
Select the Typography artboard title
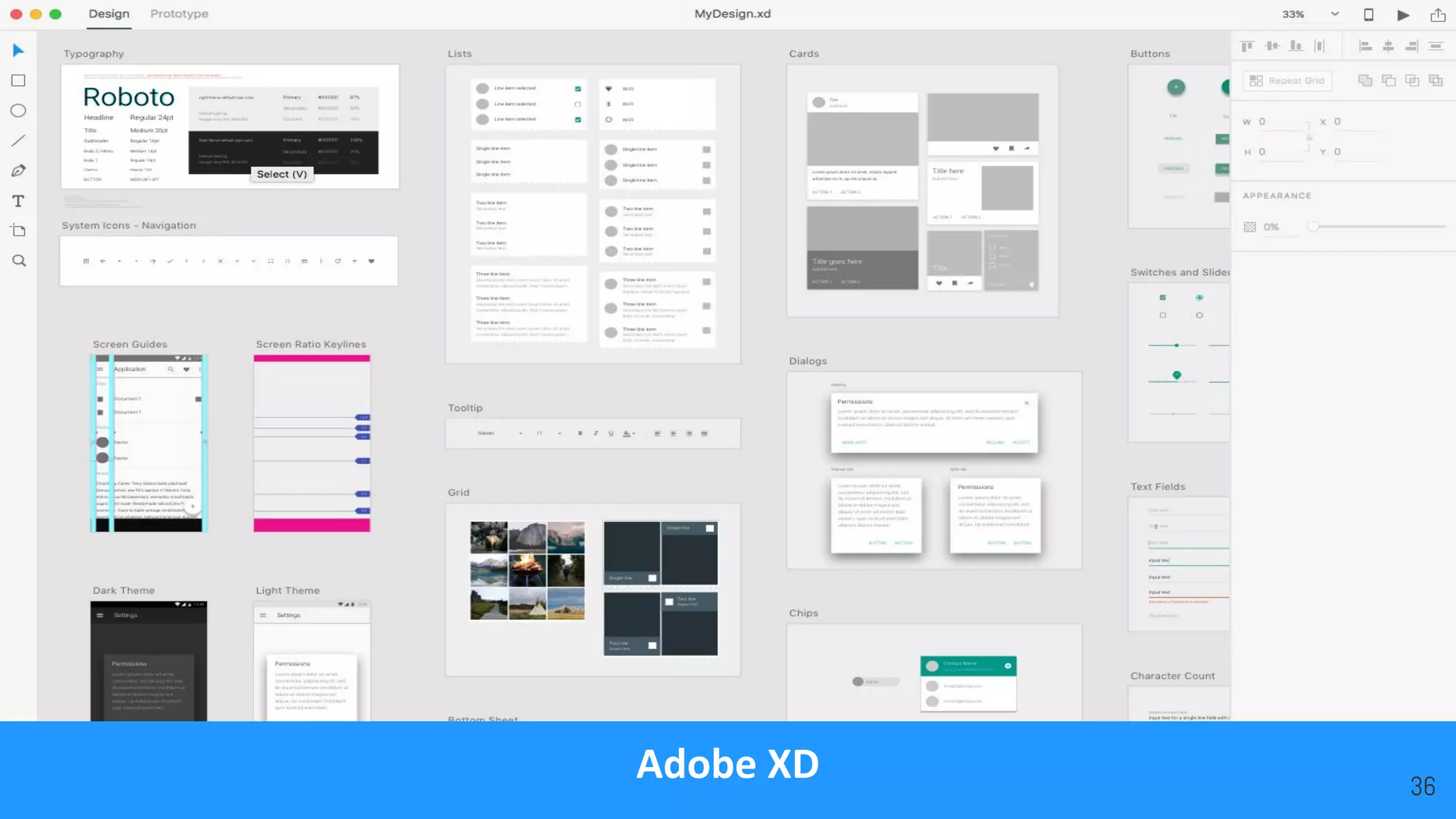tap(94, 54)
